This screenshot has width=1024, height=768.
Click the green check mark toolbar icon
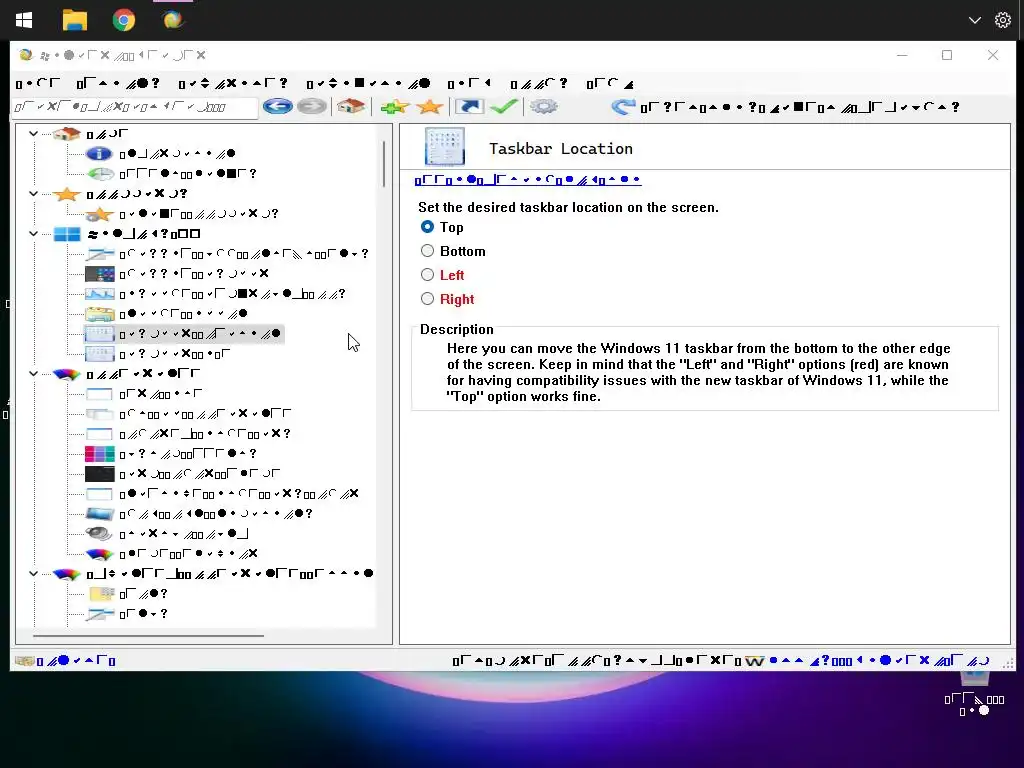pos(504,106)
